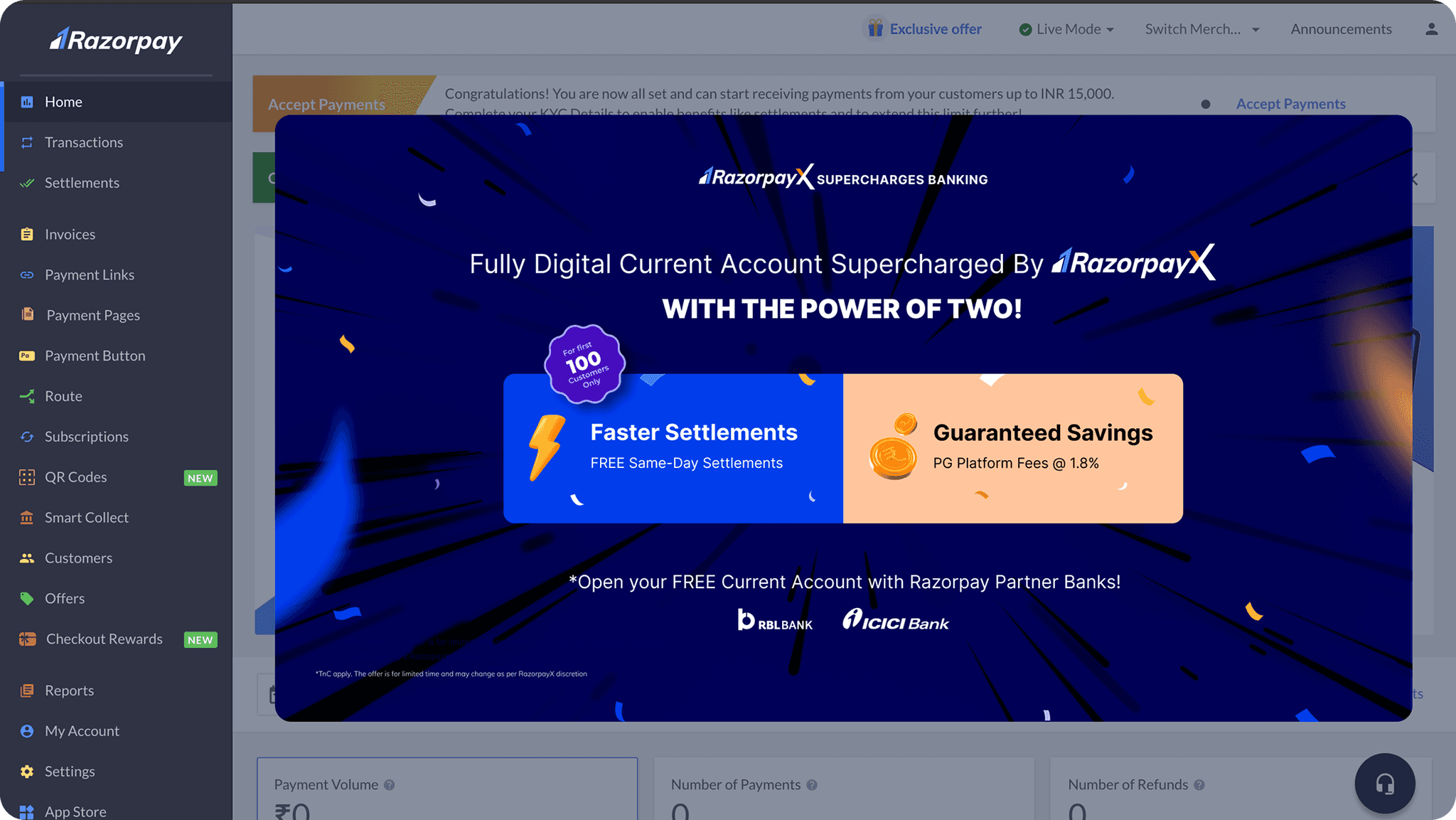The height and width of the screenshot is (820, 1456).
Task: Click the Exclusive offer link
Action: point(934,29)
